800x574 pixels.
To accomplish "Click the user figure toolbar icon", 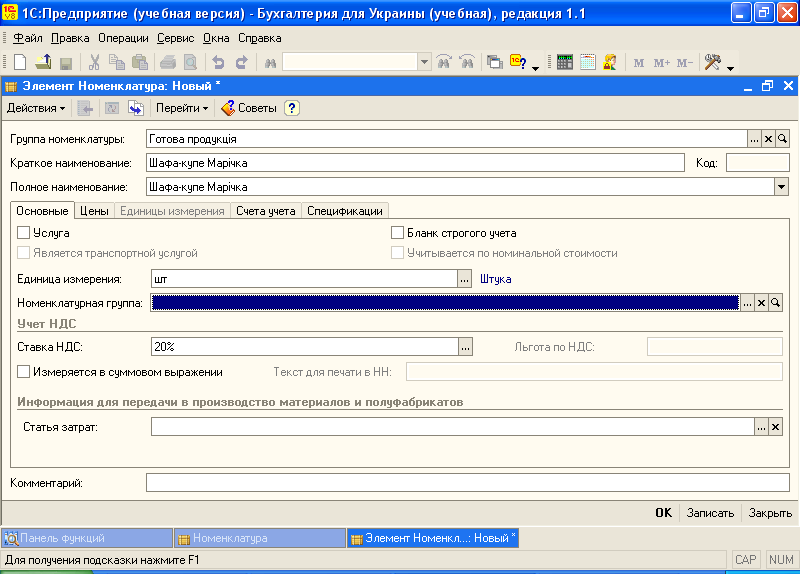I will pos(610,62).
